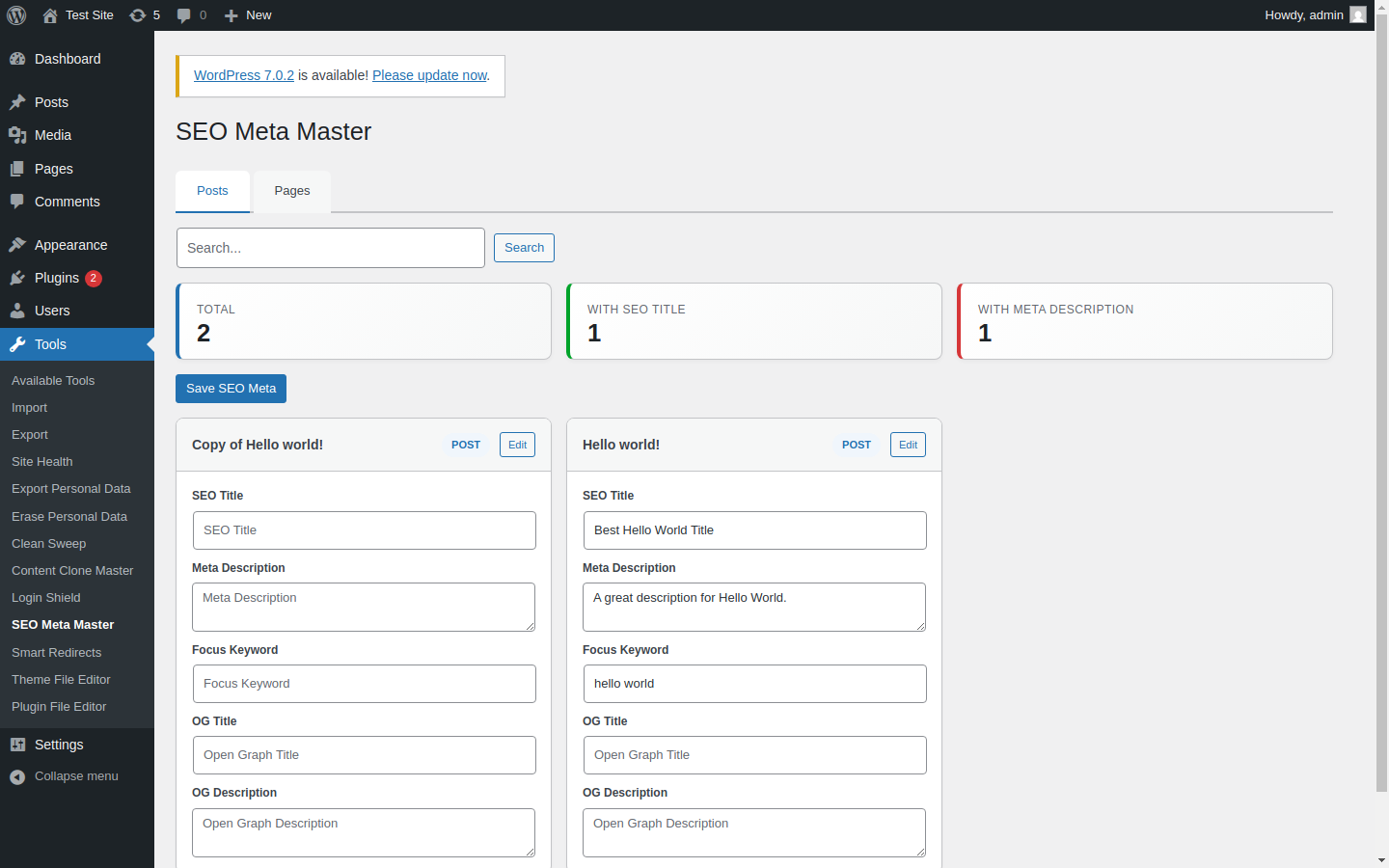Switch to the Pages tab
Screen dimensions: 1389x868
(292, 191)
